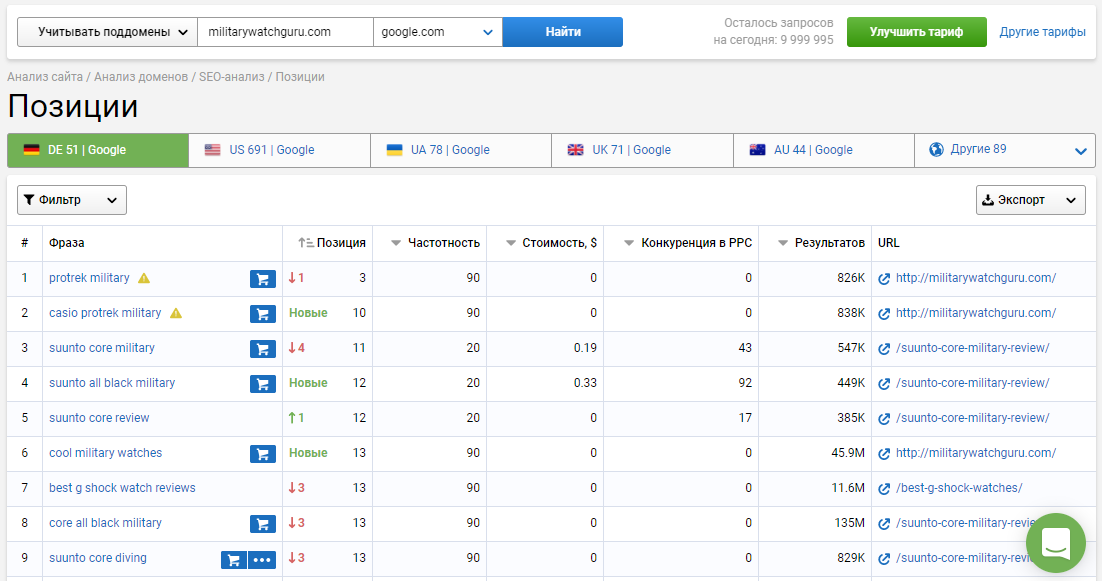Click Новые label in casio protrek military row
Screen dimensions: 1102x581
pyautogui.click(x=308, y=313)
